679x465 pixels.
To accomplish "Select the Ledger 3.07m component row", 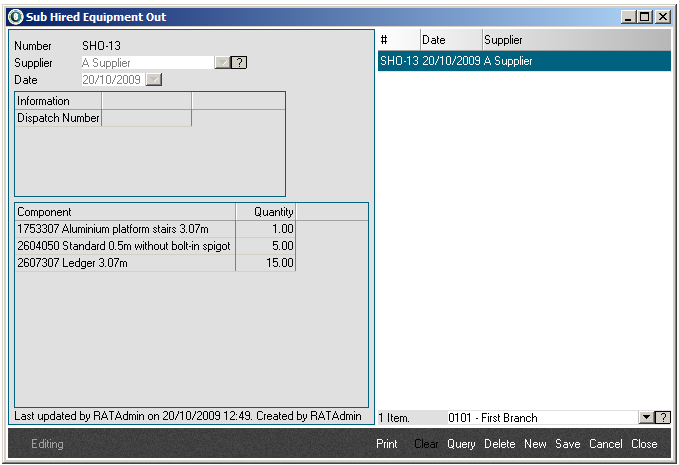I will pyautogui.click(x=124, y=263).
